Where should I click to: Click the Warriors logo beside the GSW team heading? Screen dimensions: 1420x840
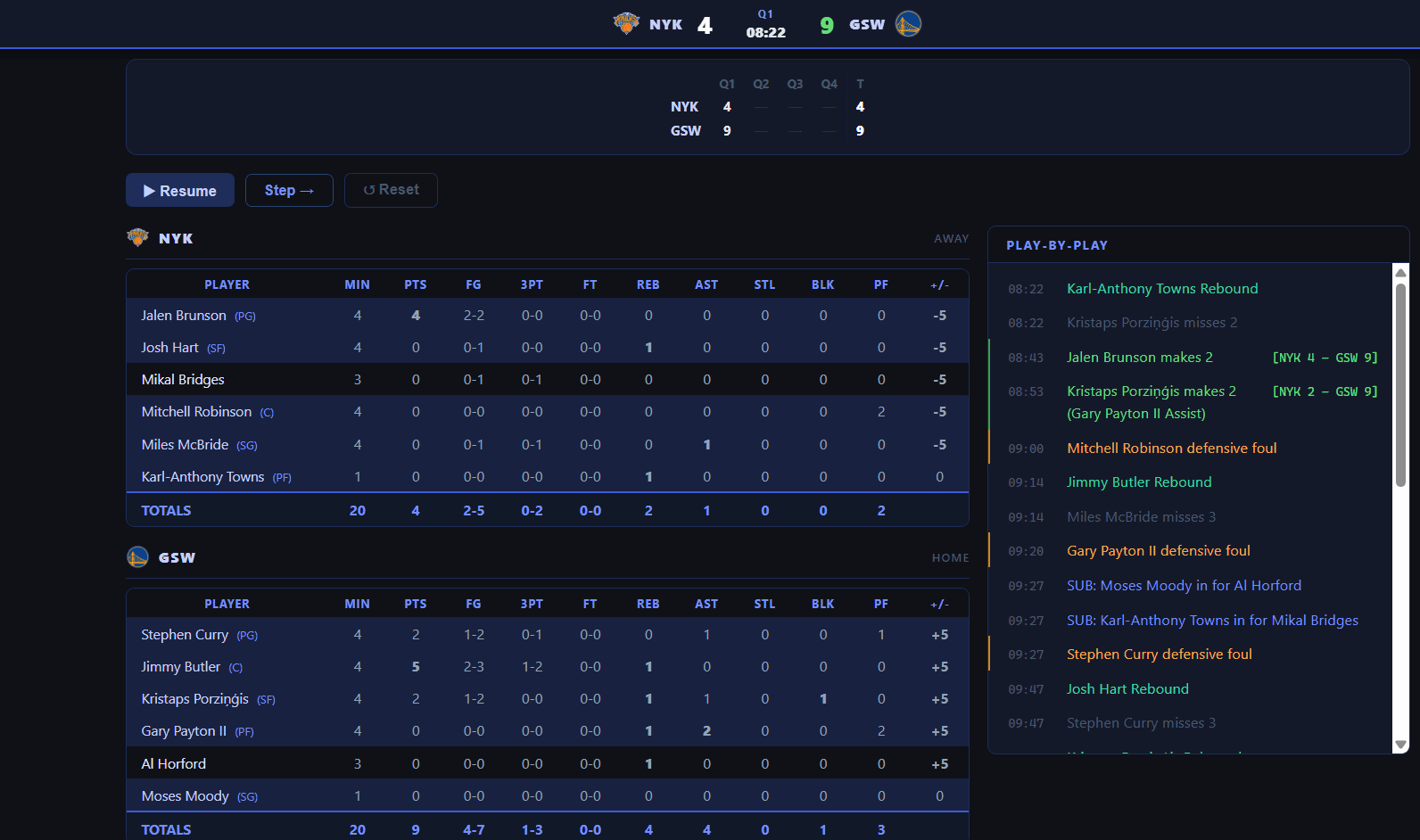tap(137, 557)
